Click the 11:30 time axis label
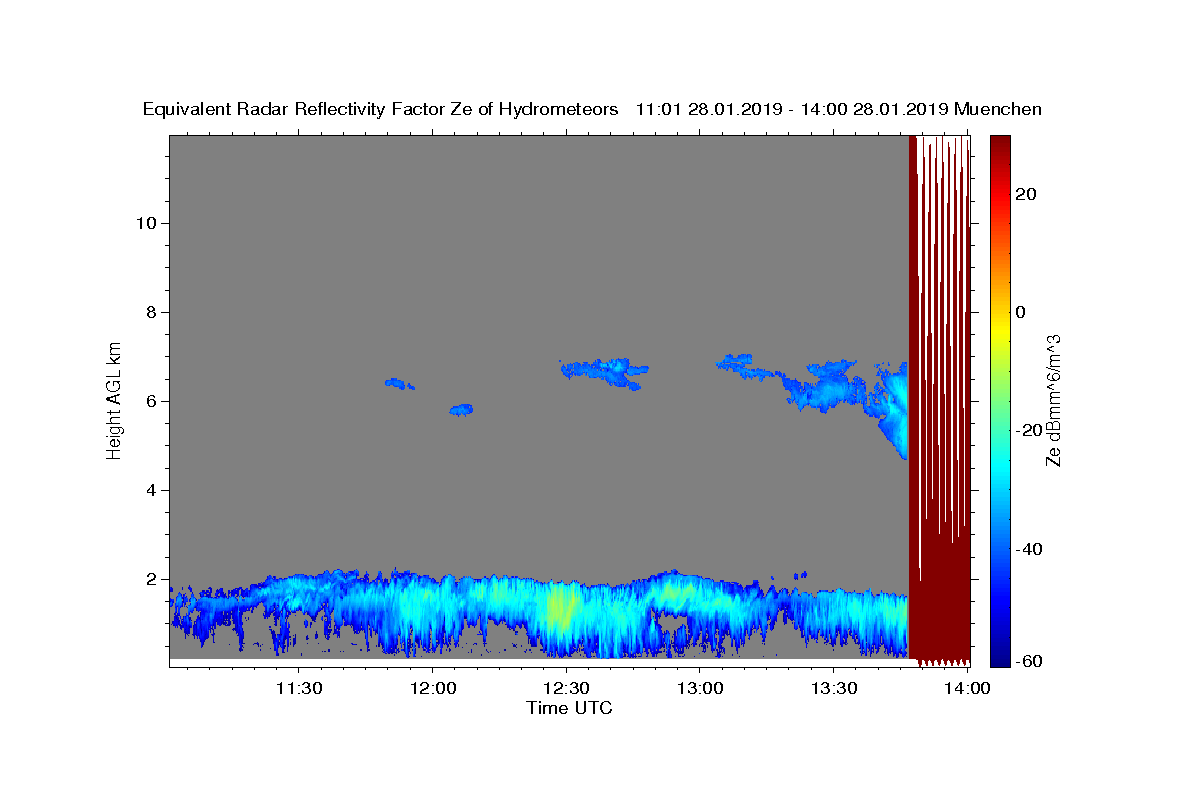This screenshot has height=800, width=1200. click(x=299, y=688)
